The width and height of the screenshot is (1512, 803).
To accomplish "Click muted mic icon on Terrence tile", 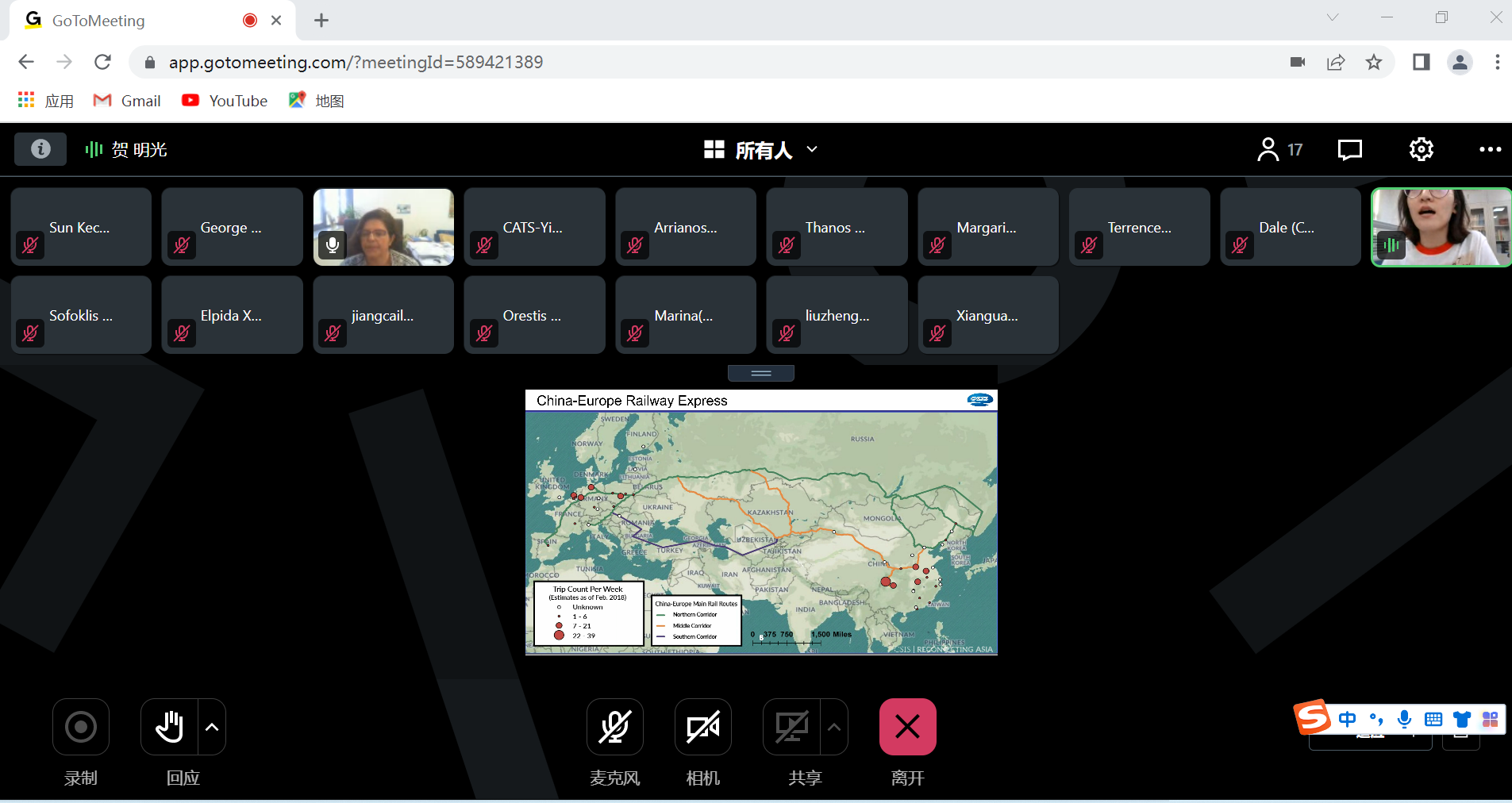I will (1089, 245).
